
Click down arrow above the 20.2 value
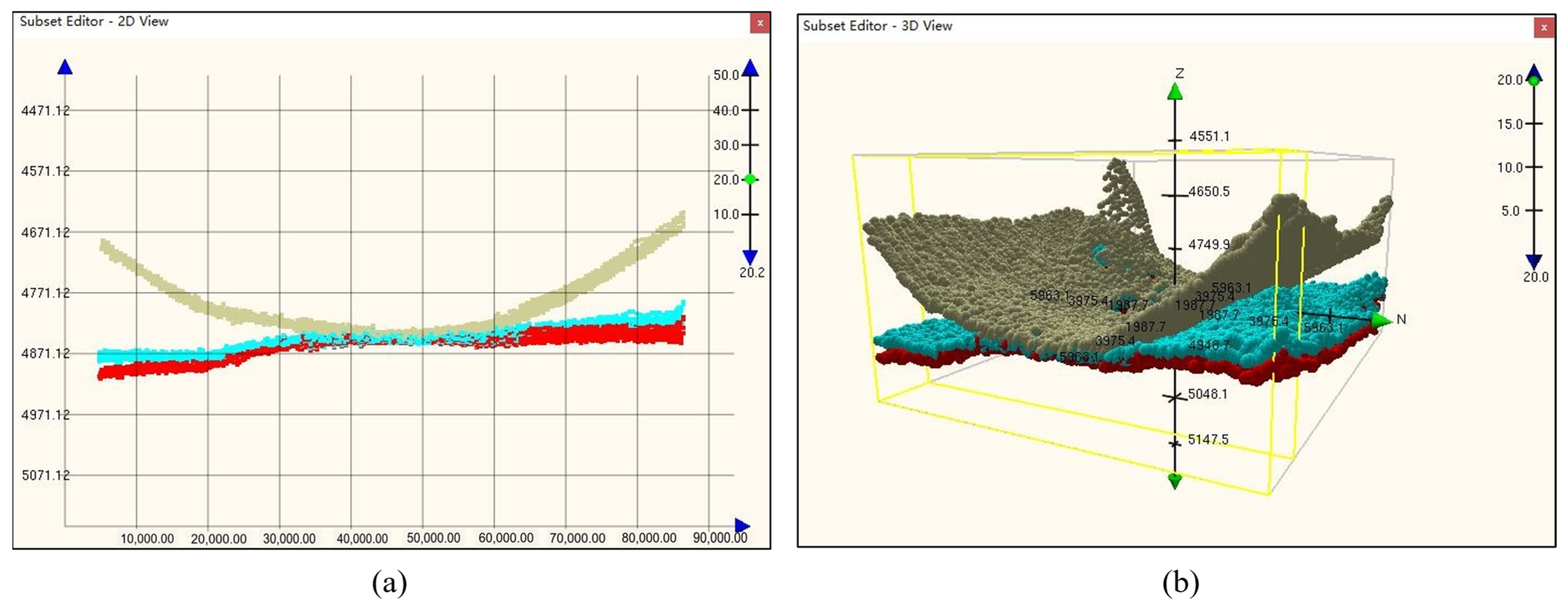coord(750,256)
